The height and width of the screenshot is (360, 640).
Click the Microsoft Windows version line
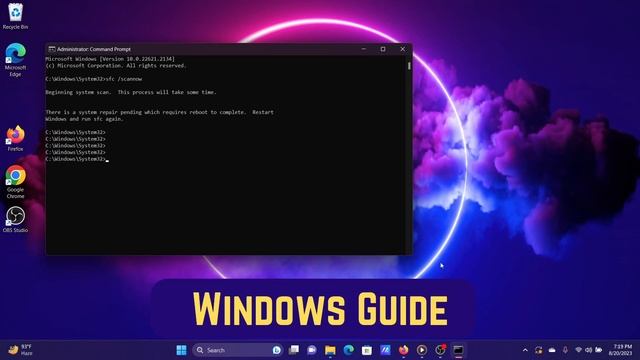[x=110, y=59]
